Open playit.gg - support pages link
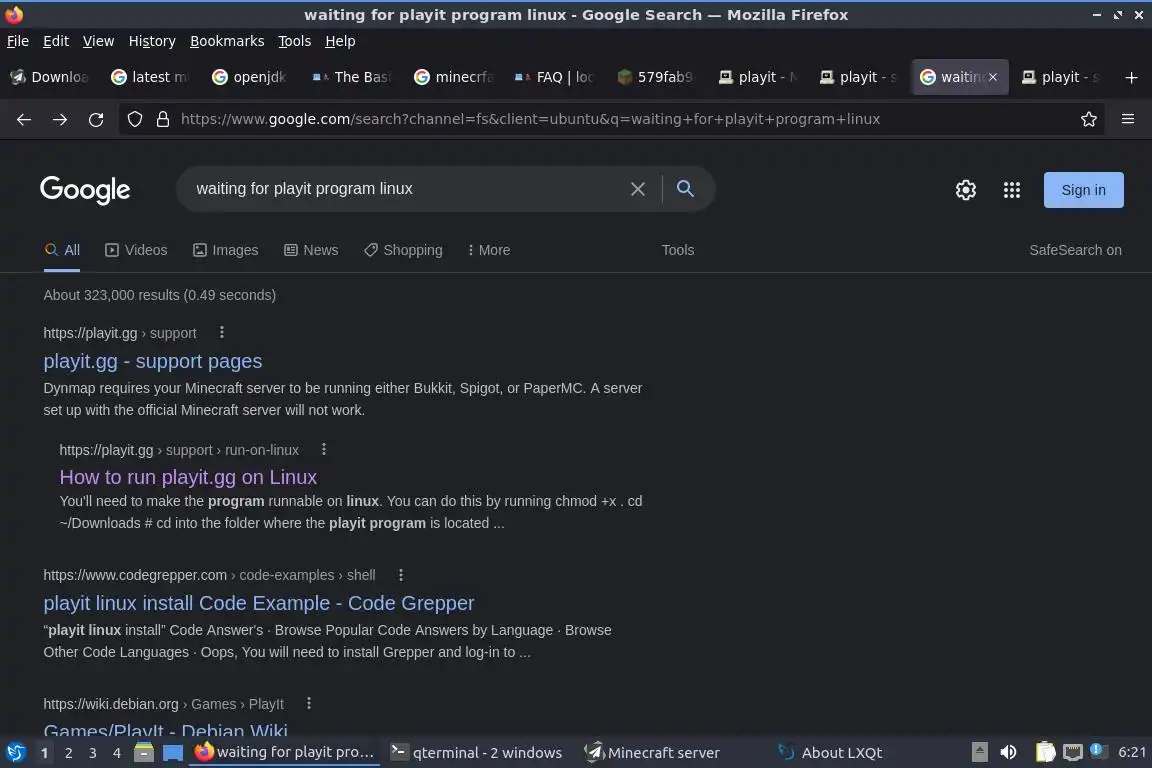 coord(153,361)
